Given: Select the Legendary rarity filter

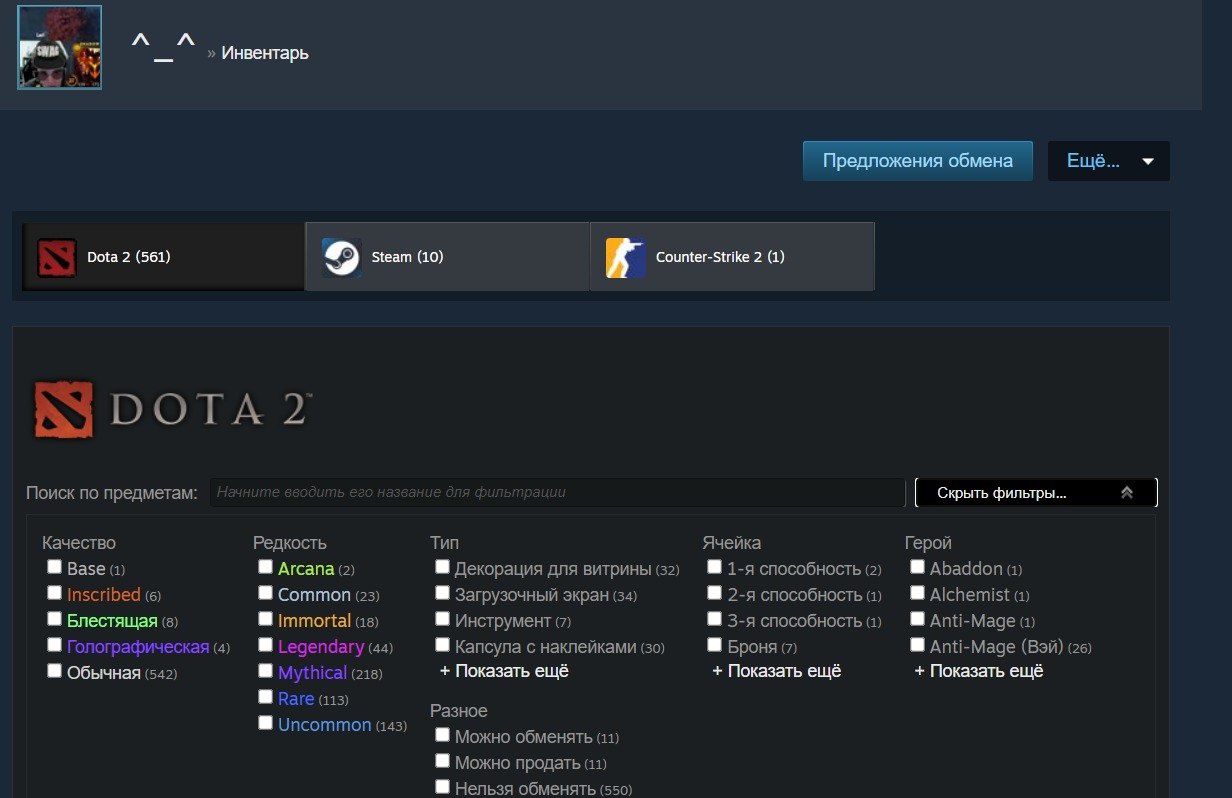Looking at the screenshot, I should point(265,645).
